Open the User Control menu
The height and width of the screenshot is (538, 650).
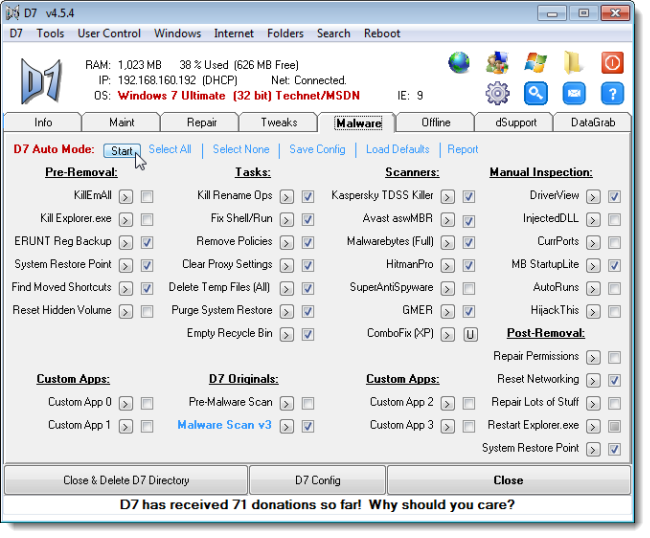(x=109, y=33)
